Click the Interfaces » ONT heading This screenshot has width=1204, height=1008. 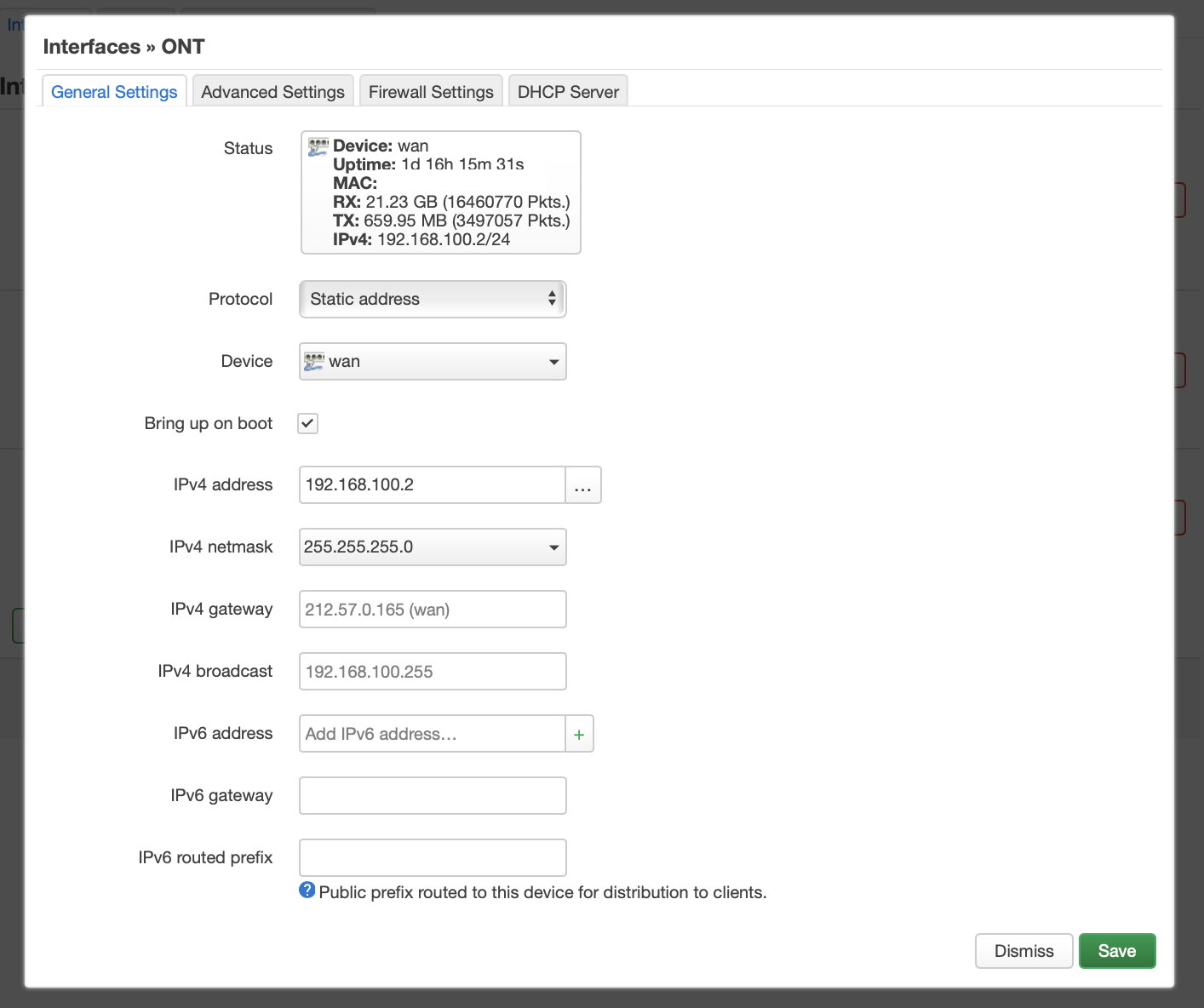124,47
